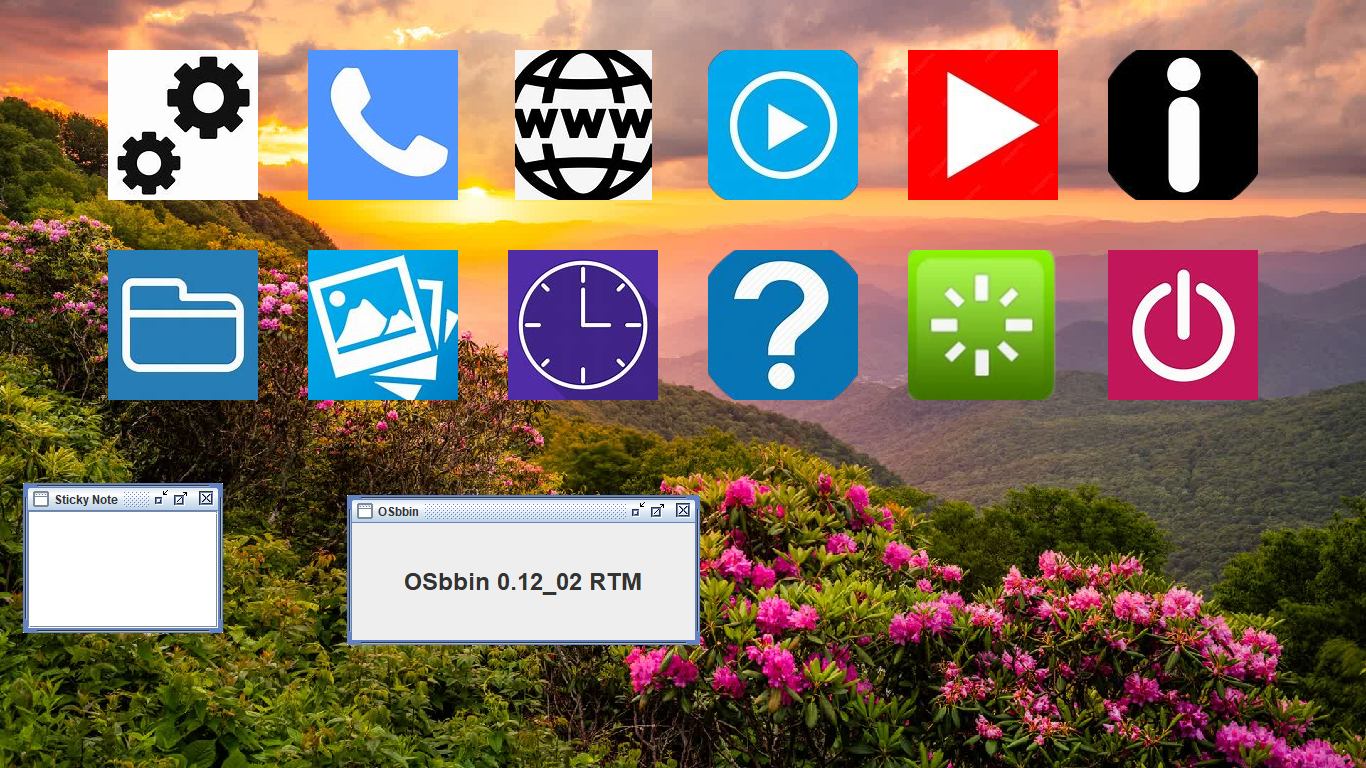This screenshot has height=768, width=1366.
Task: Maximize the Sticky Note window
Action: 180,498
